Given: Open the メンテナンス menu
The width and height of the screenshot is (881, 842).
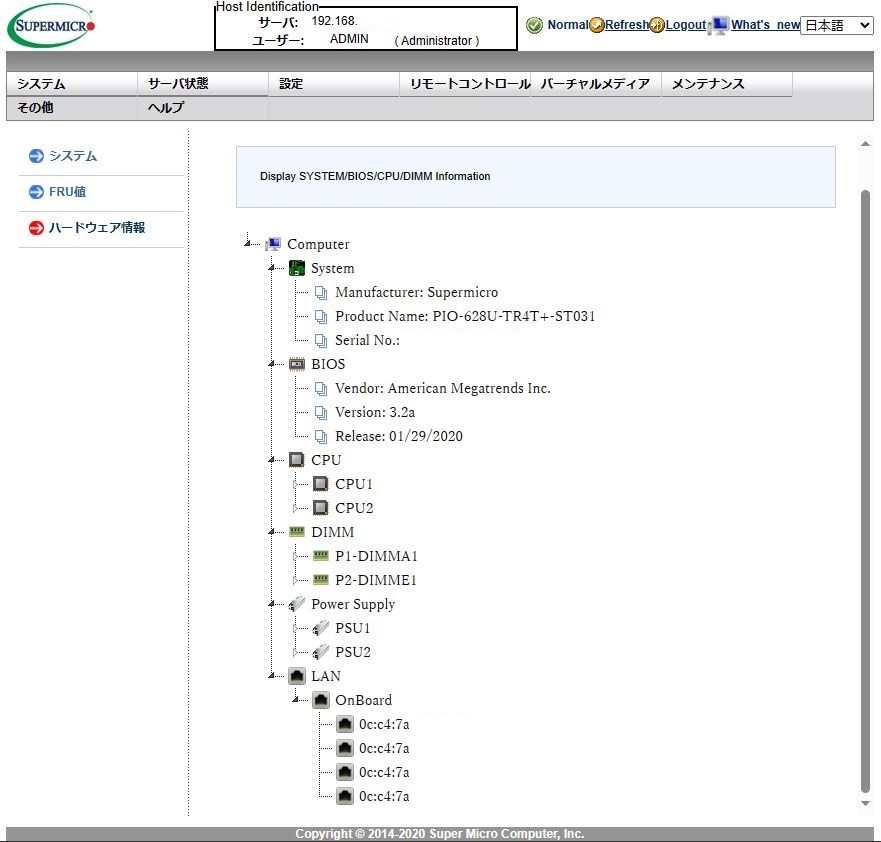Looking at the screenshot, I should point(726,84).
